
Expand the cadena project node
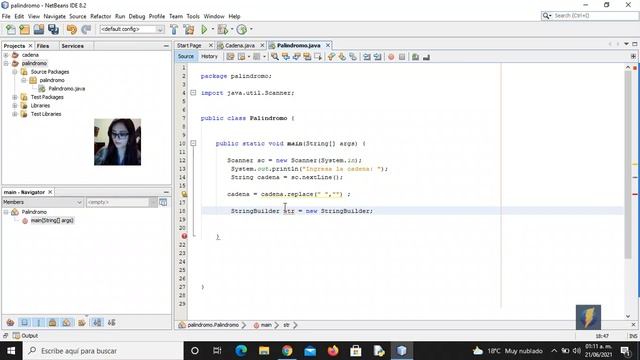click(6, 55)
